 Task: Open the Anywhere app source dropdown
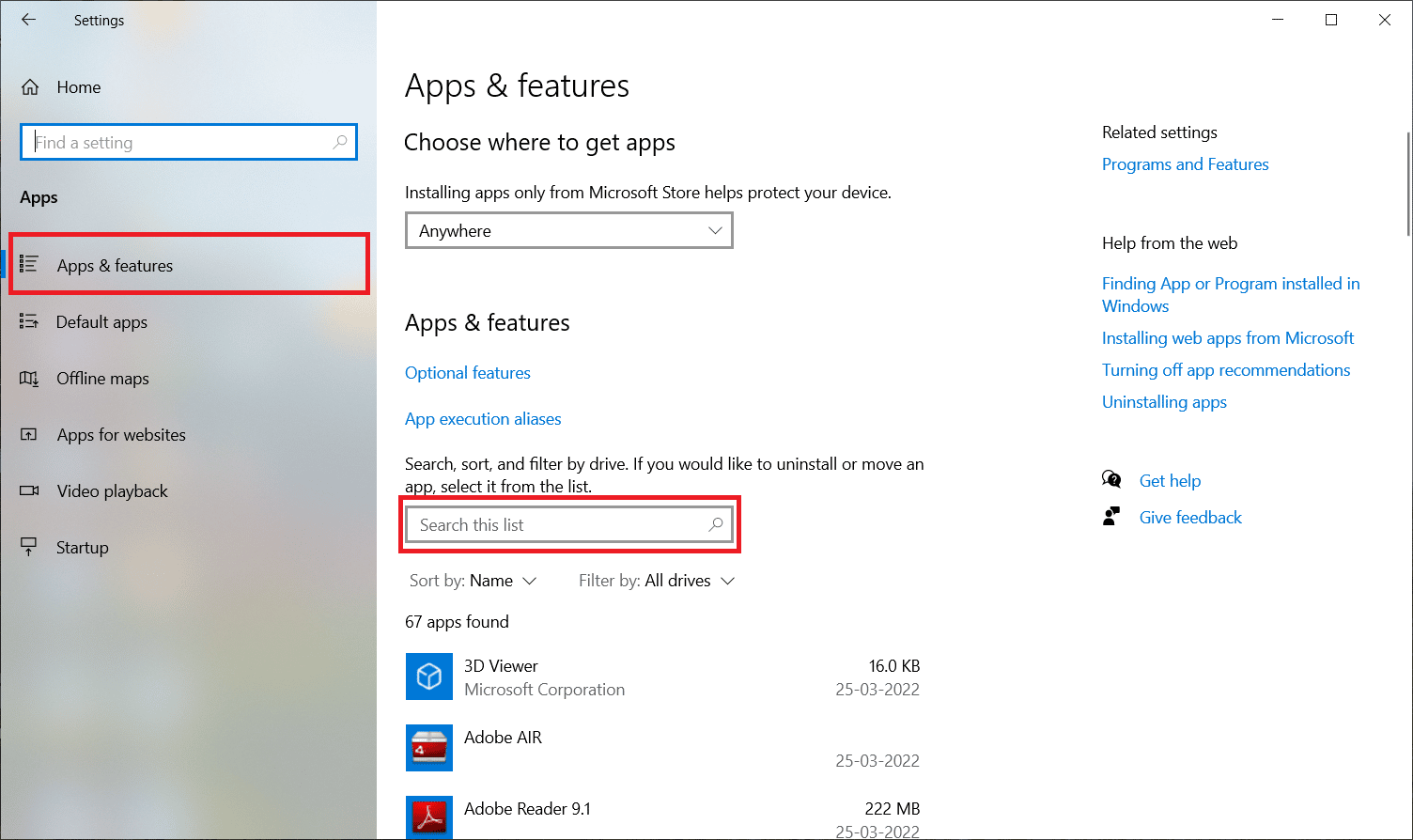click(x=569, y=230)
